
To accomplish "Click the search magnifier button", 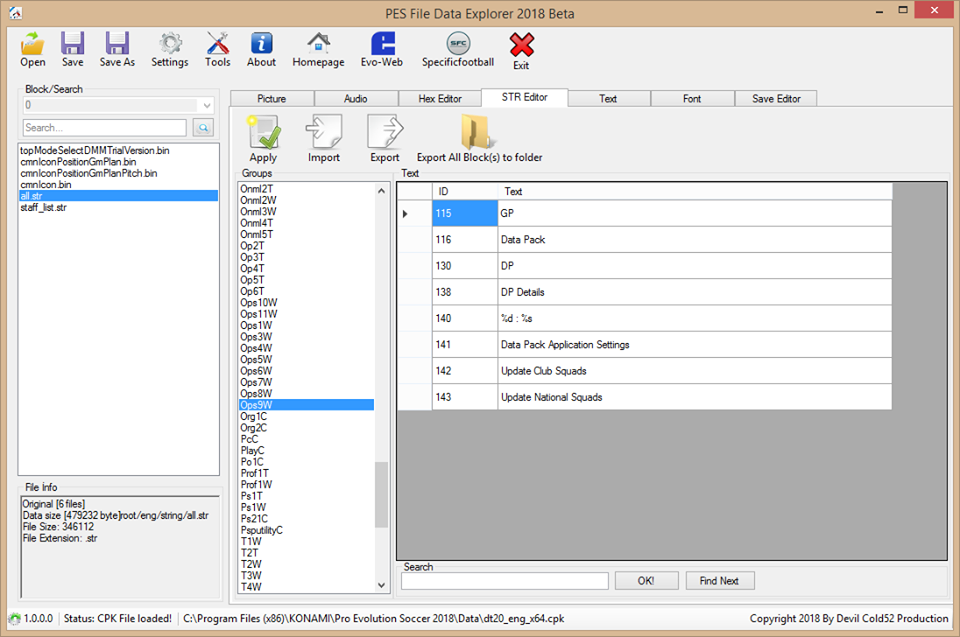I will (203, 128).
